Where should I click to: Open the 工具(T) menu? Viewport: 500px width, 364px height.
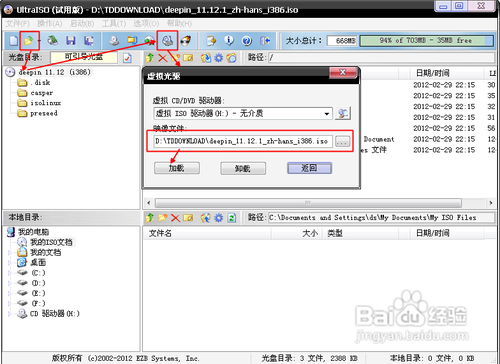click(x=114, y=24)
